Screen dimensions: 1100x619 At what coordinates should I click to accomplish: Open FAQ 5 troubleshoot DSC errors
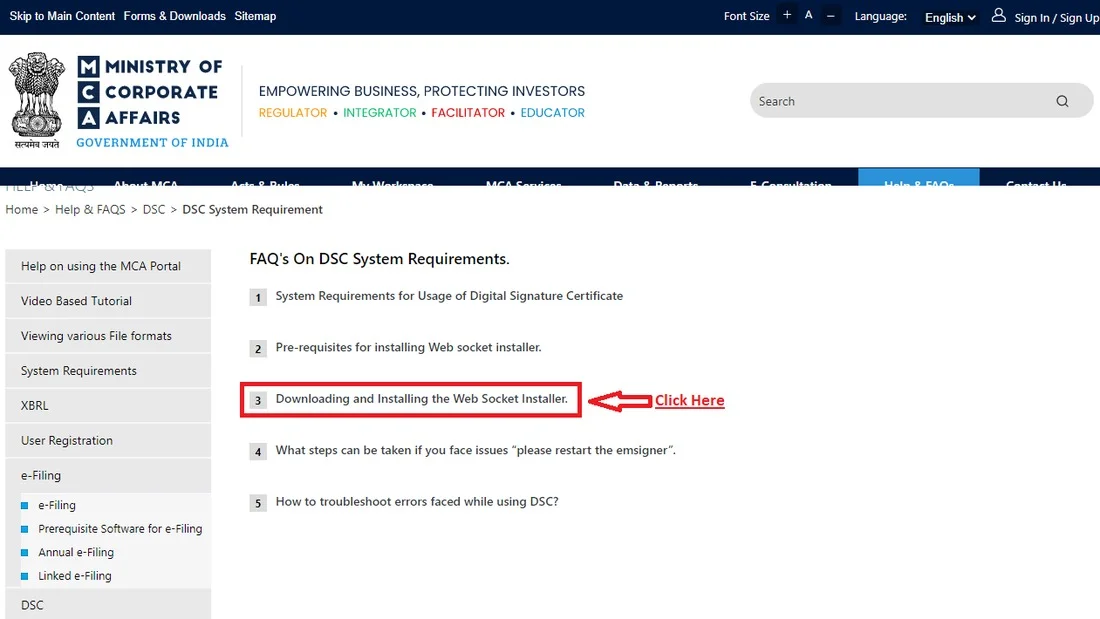(x=417, y=501)
